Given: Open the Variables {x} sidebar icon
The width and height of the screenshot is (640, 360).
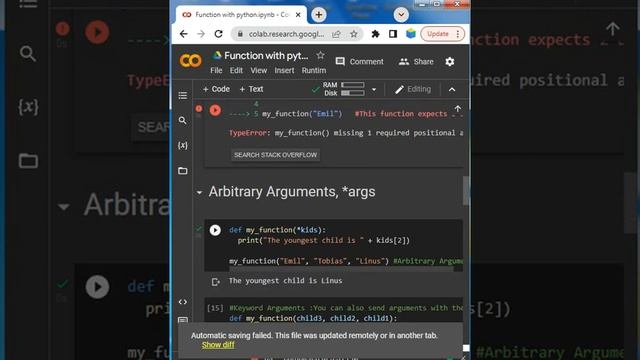Looking at the screenshot, I should click(182, 145).
